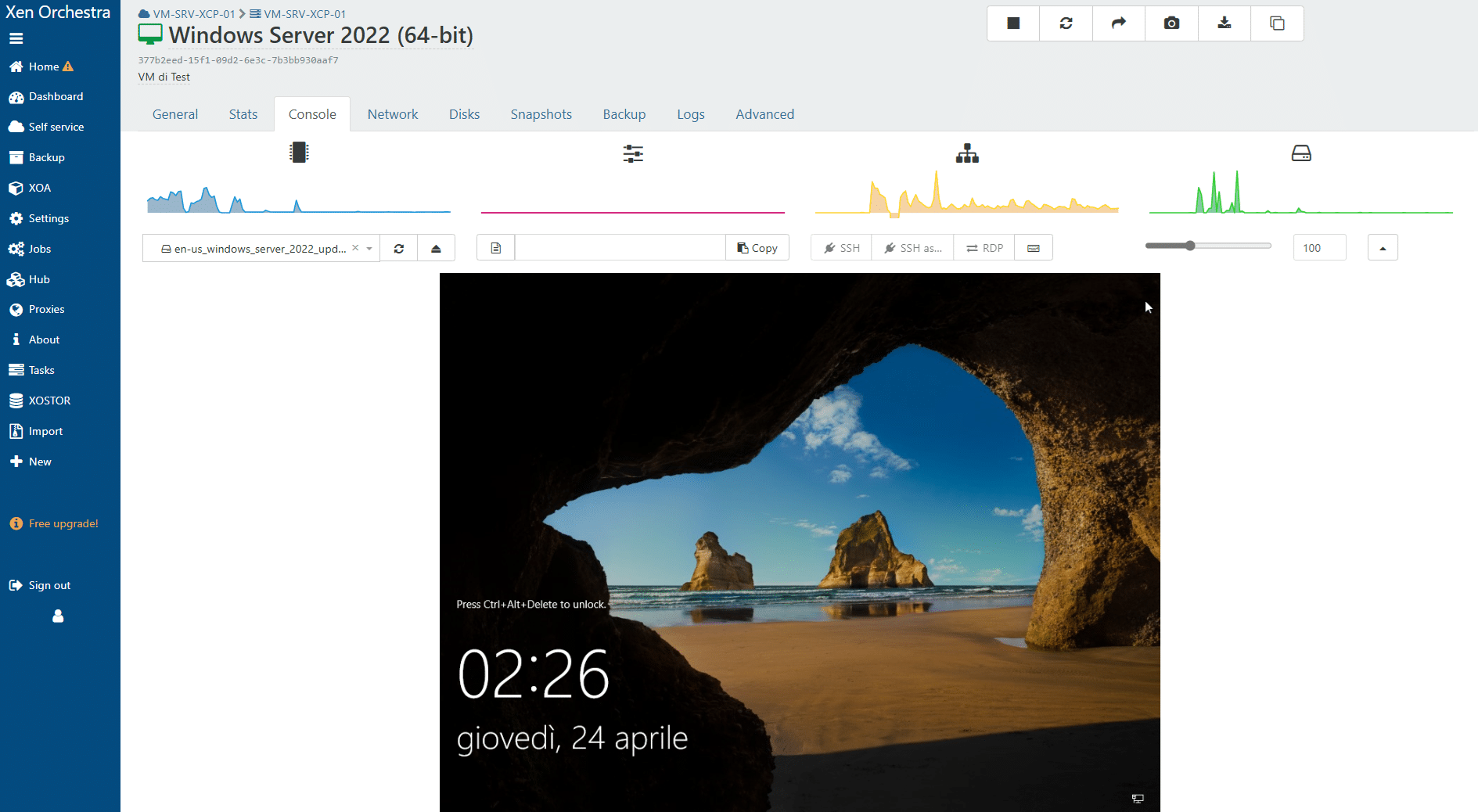Refresh the ISO list
This screenshot has height=812, width=1478.
pyautogui.click(x=399, y=248)
